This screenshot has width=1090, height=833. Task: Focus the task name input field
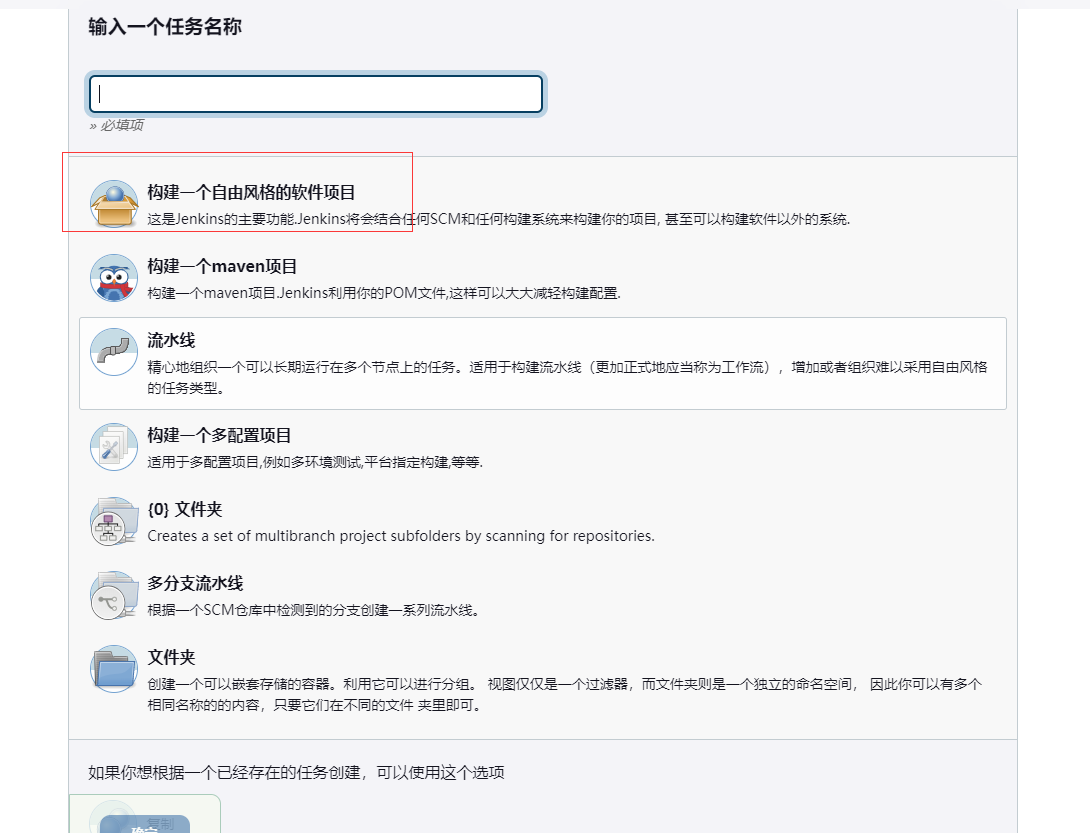(316, 94)
